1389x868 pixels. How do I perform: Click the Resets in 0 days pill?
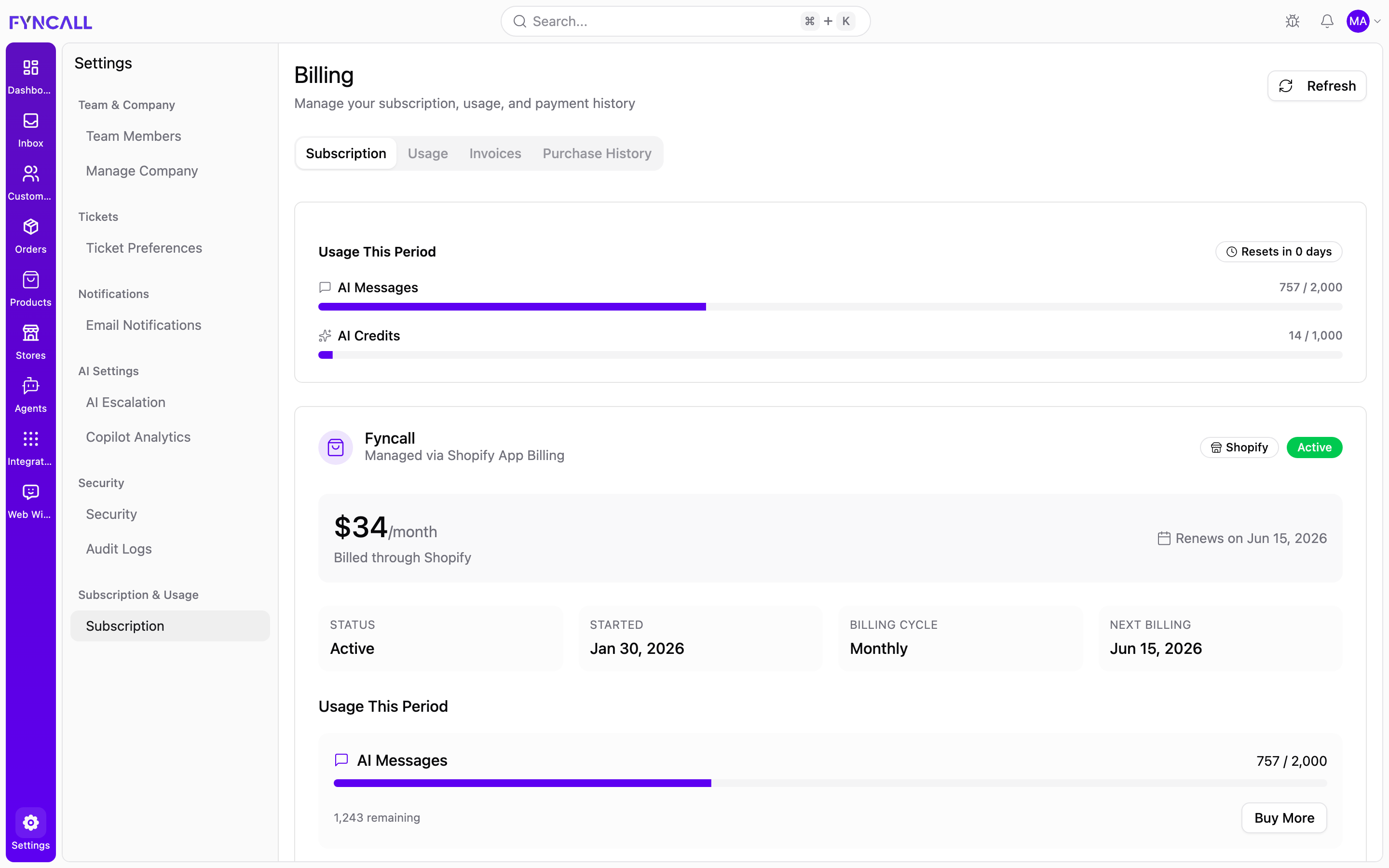click(x=1279, y=251)
